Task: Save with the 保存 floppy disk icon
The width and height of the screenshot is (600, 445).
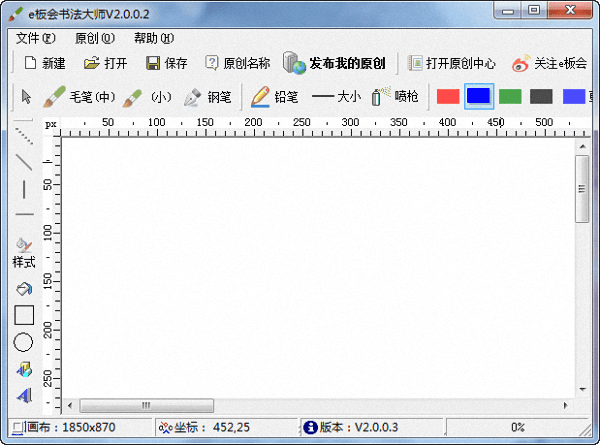Action: pyautogui.click(x=153, y=63)
